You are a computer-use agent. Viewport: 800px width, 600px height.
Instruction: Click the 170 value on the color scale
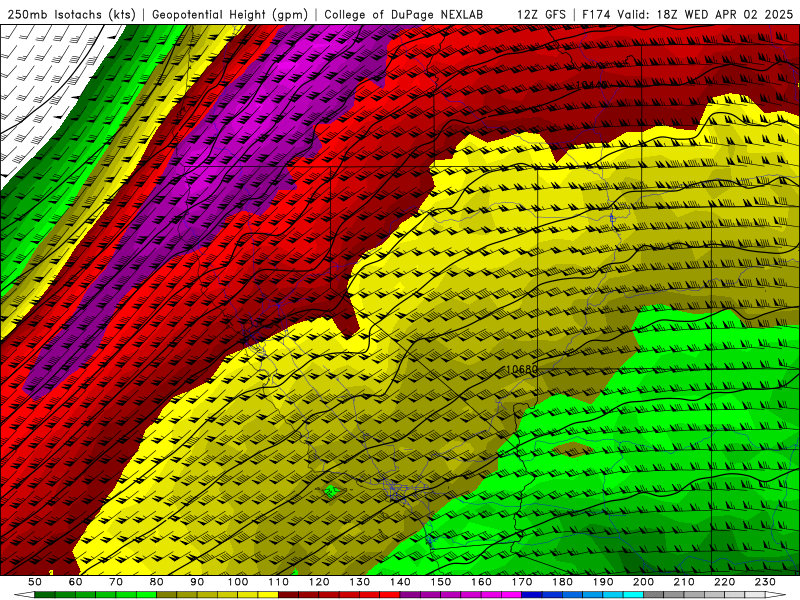pyautogui.click(x=522, y=582)
